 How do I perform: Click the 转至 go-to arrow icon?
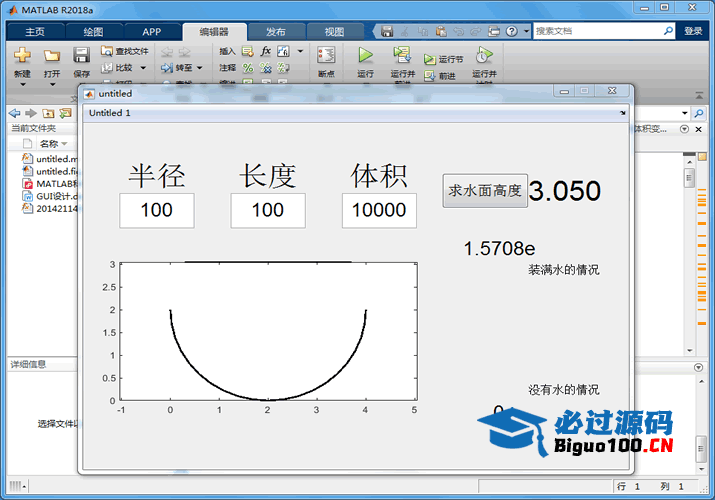(x=167, y=68)
